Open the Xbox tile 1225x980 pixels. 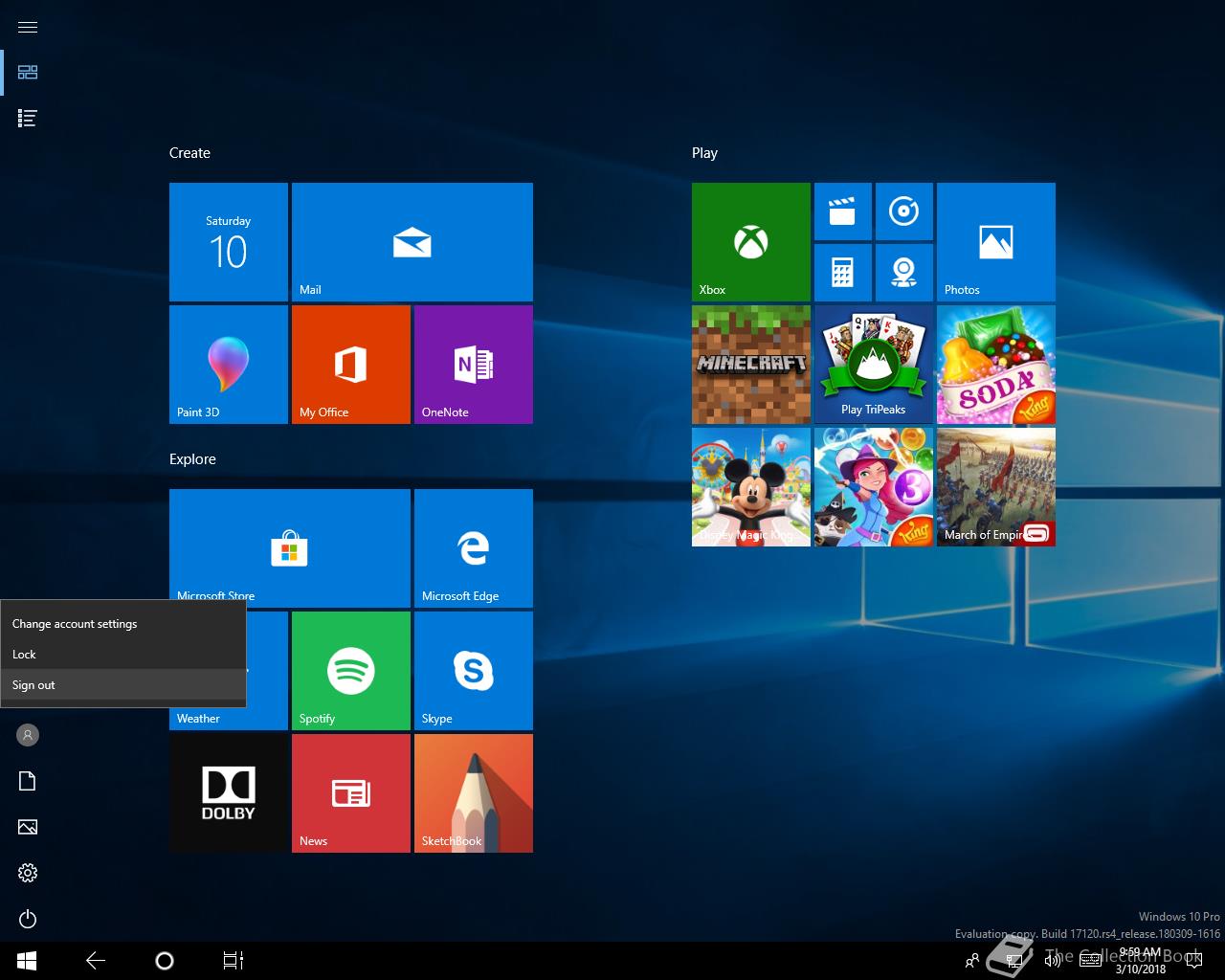click(x=751, y=242)
